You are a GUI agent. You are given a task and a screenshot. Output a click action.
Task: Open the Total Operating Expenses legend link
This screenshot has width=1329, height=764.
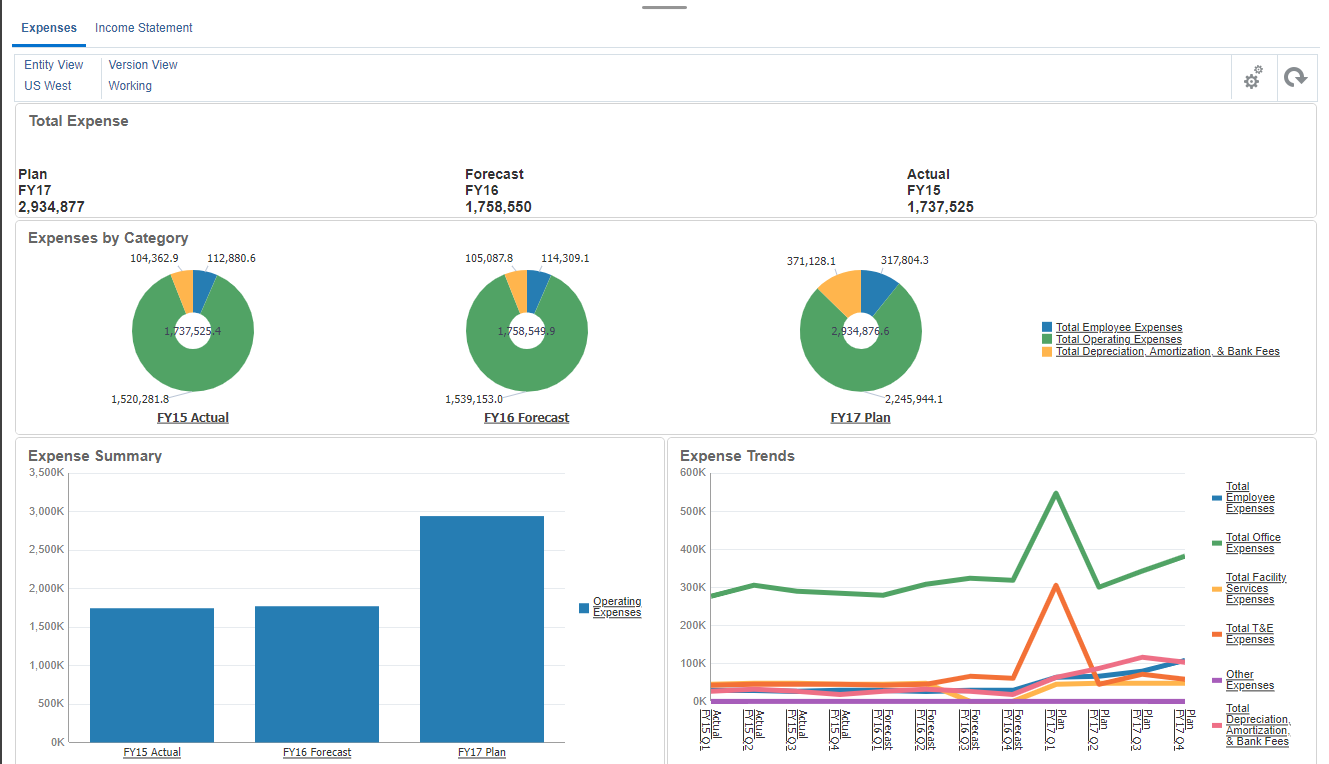[1118, 339]
